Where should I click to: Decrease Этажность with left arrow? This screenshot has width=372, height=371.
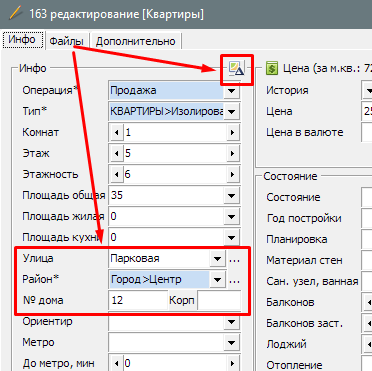click(117, 175)
